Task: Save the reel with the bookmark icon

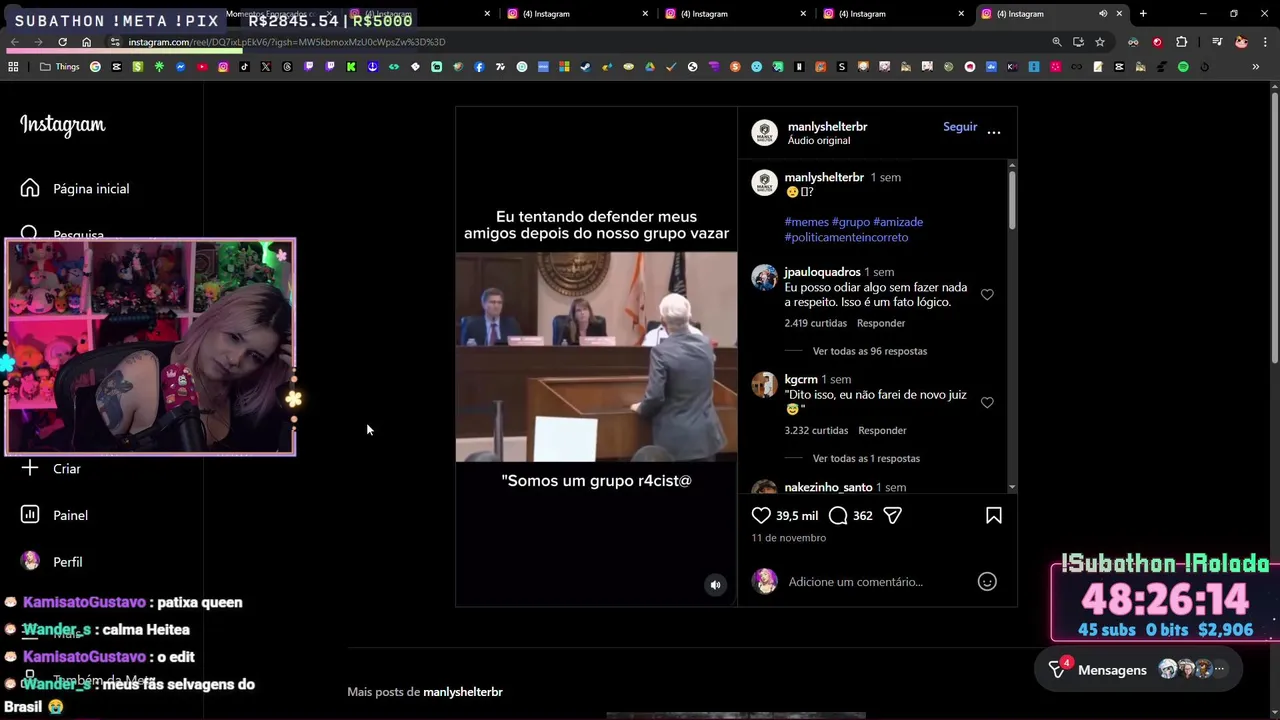Action: [994, 515]
